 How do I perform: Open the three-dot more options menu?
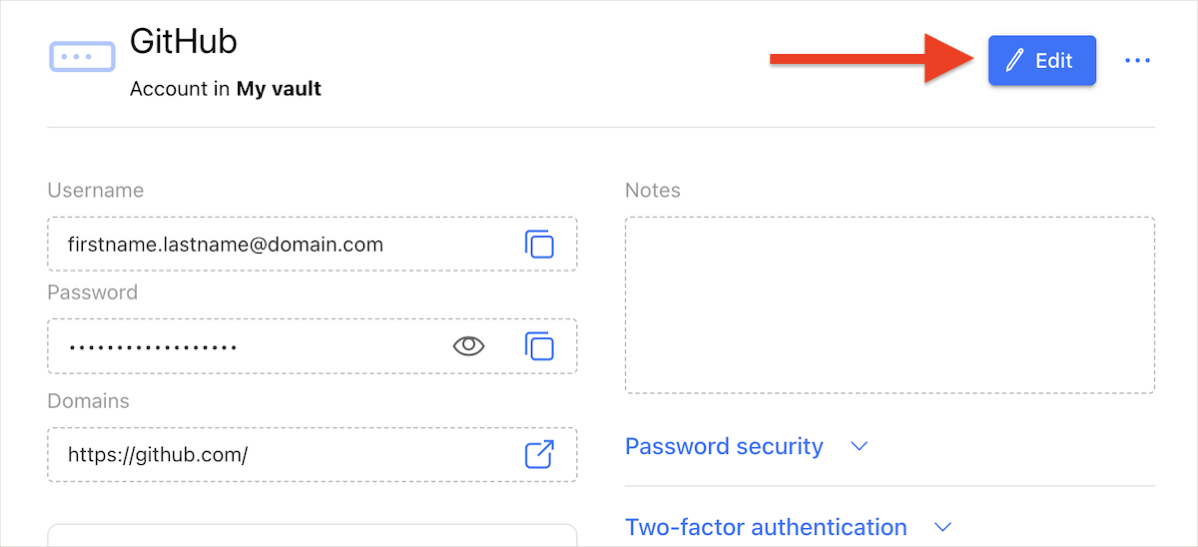point(1138,60)
